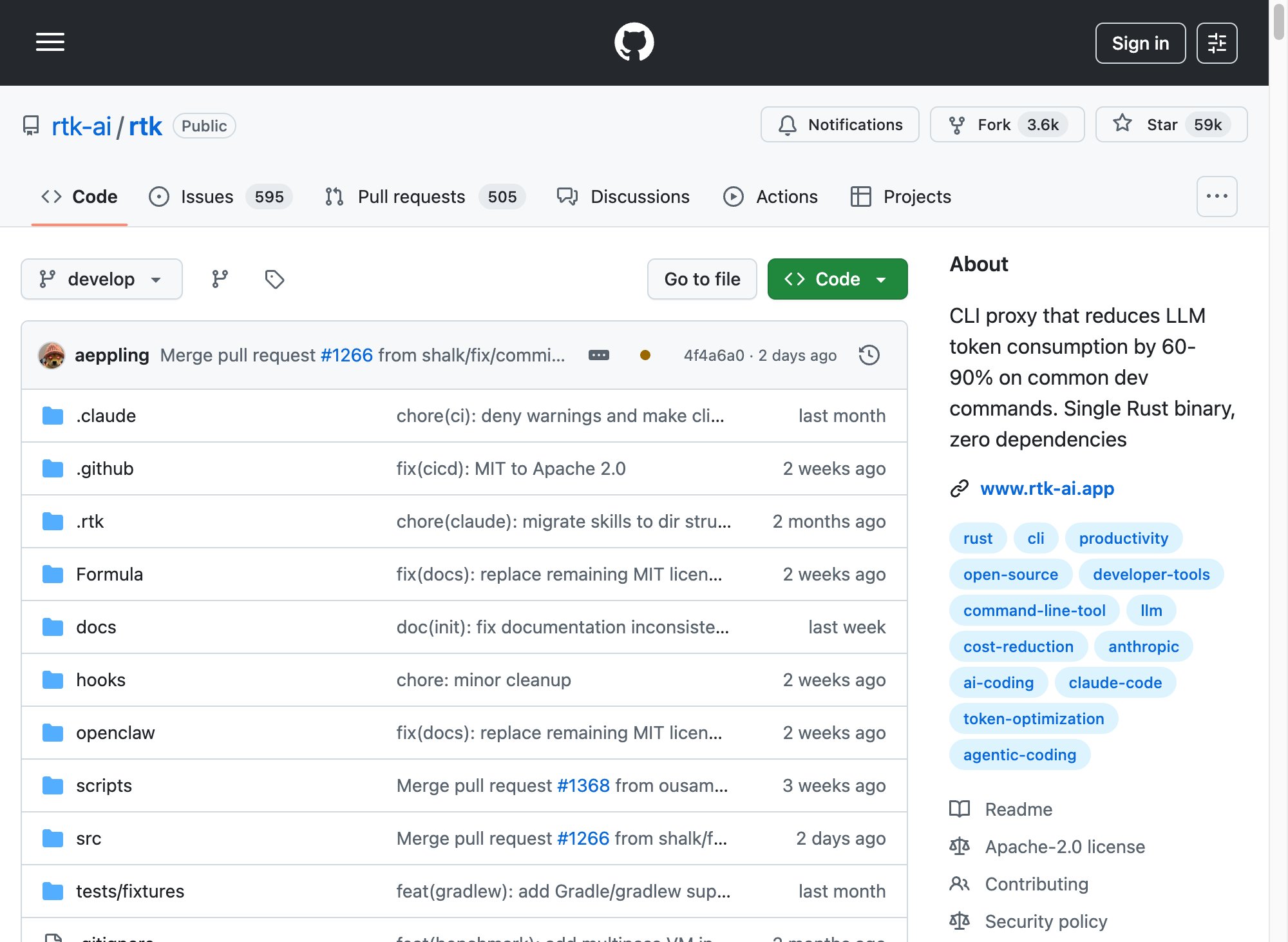The height and width of the screenshot is (942, 1288).
Task: Open the Security policy link
Action: pos(1046,921)
